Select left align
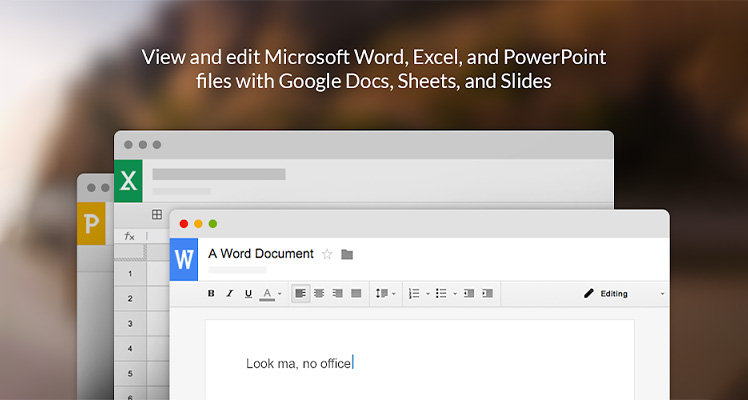 (x=301, y=294)
